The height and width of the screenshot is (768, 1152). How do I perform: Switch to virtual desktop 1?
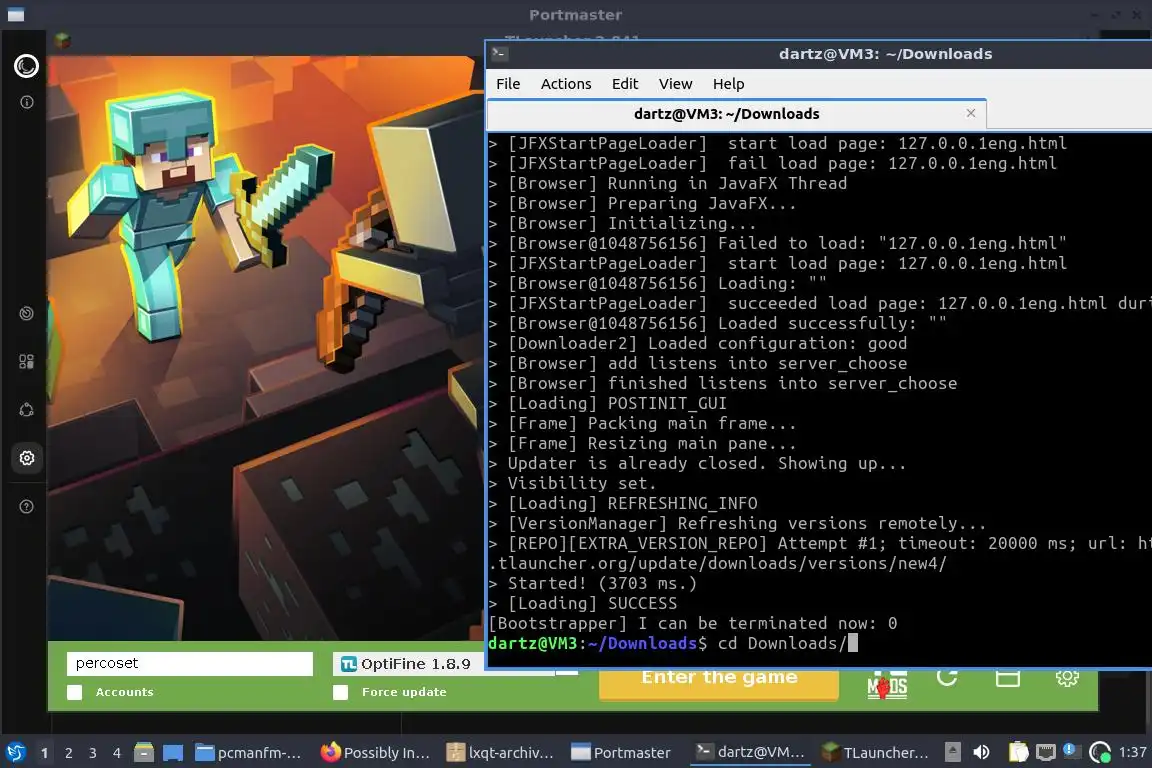point(45,753)
